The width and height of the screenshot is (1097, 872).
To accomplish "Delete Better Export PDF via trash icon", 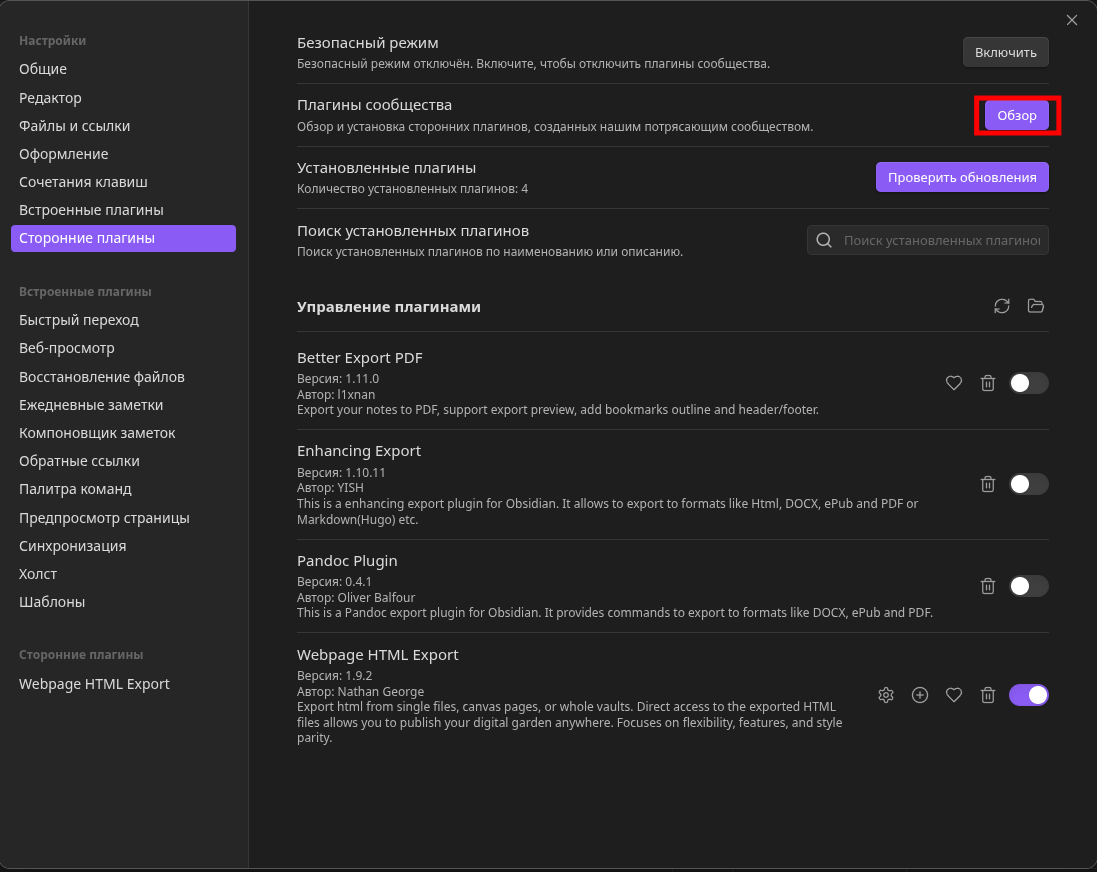I will tap(988, 383).
